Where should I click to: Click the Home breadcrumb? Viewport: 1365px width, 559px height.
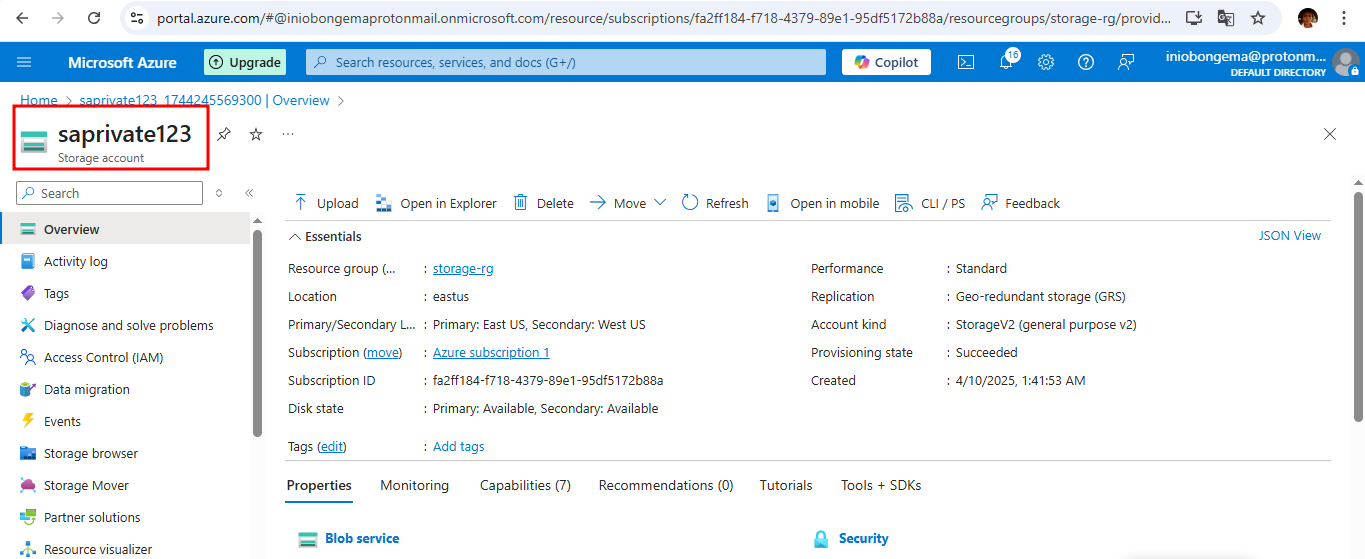[x=39, y=100]
